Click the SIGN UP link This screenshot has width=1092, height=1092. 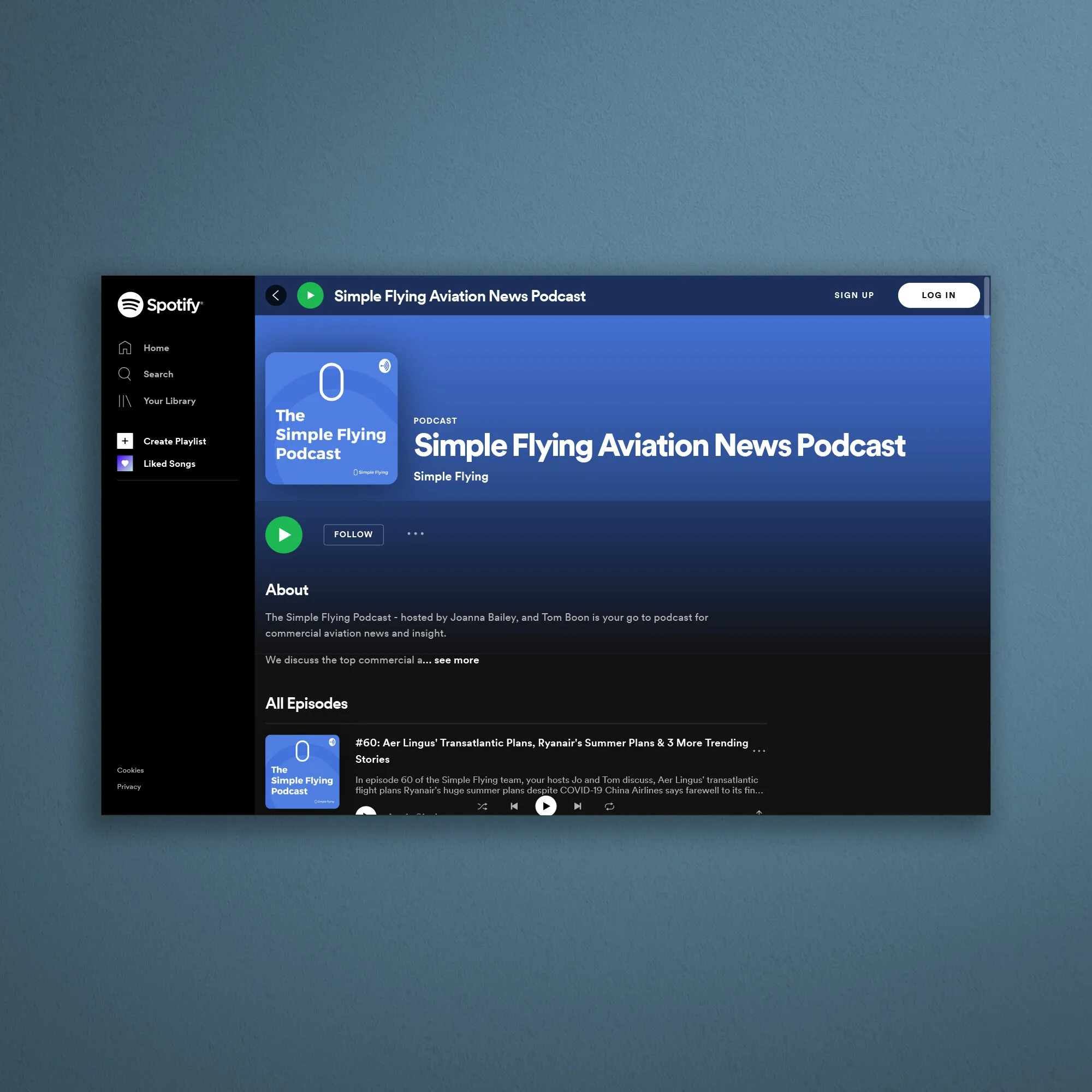(x=853, y=295)
